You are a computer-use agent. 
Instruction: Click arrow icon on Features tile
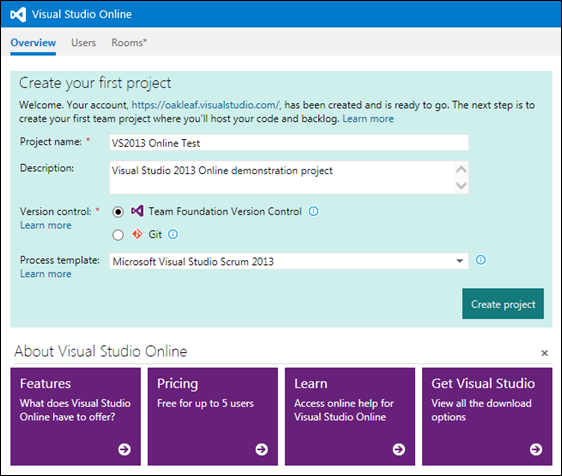tap(124, 449)
